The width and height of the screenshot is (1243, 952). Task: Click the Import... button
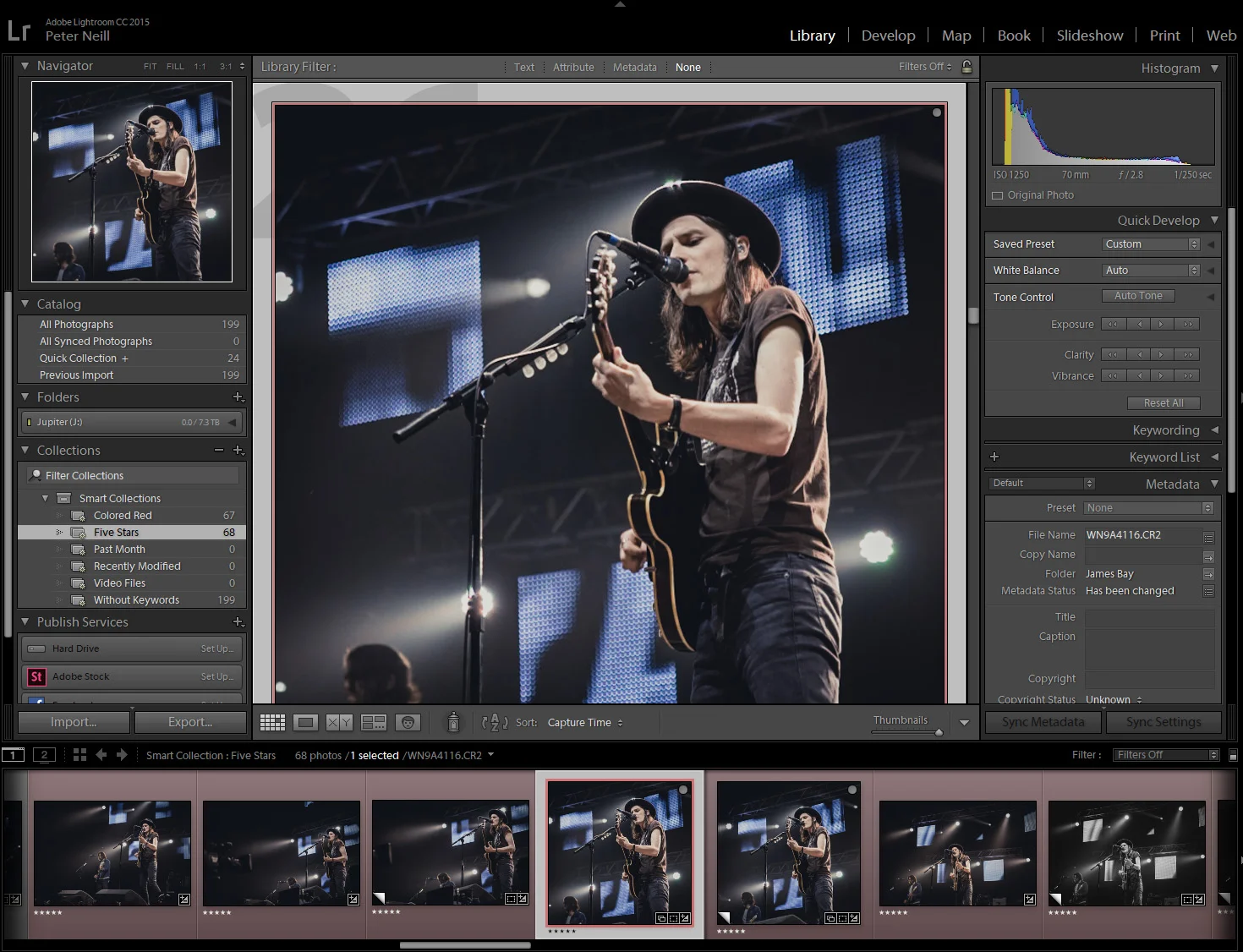[x=74, y=722]
